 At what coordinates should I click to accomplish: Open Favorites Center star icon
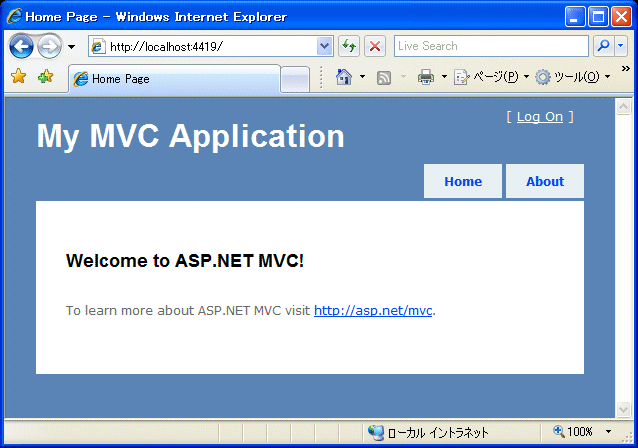point(18,77)
